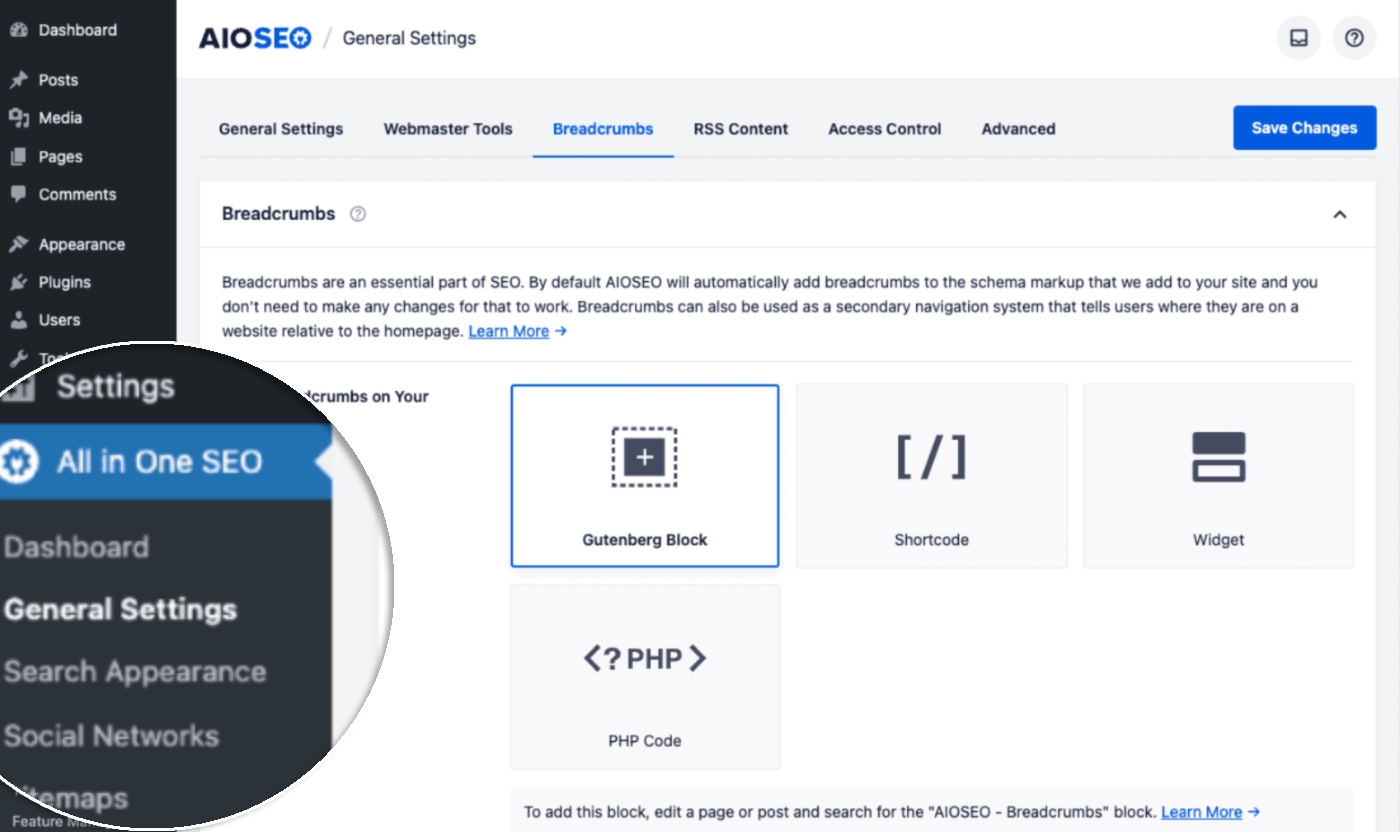
Task: Open Plugins in the sidebar
Action: (64, 283)
